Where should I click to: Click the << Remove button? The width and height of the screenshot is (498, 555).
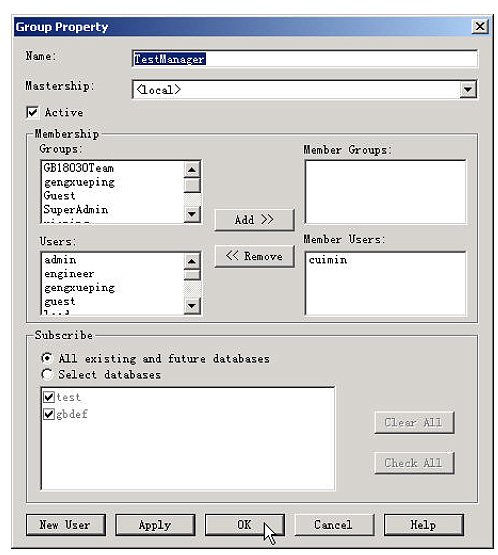[254, 256]
